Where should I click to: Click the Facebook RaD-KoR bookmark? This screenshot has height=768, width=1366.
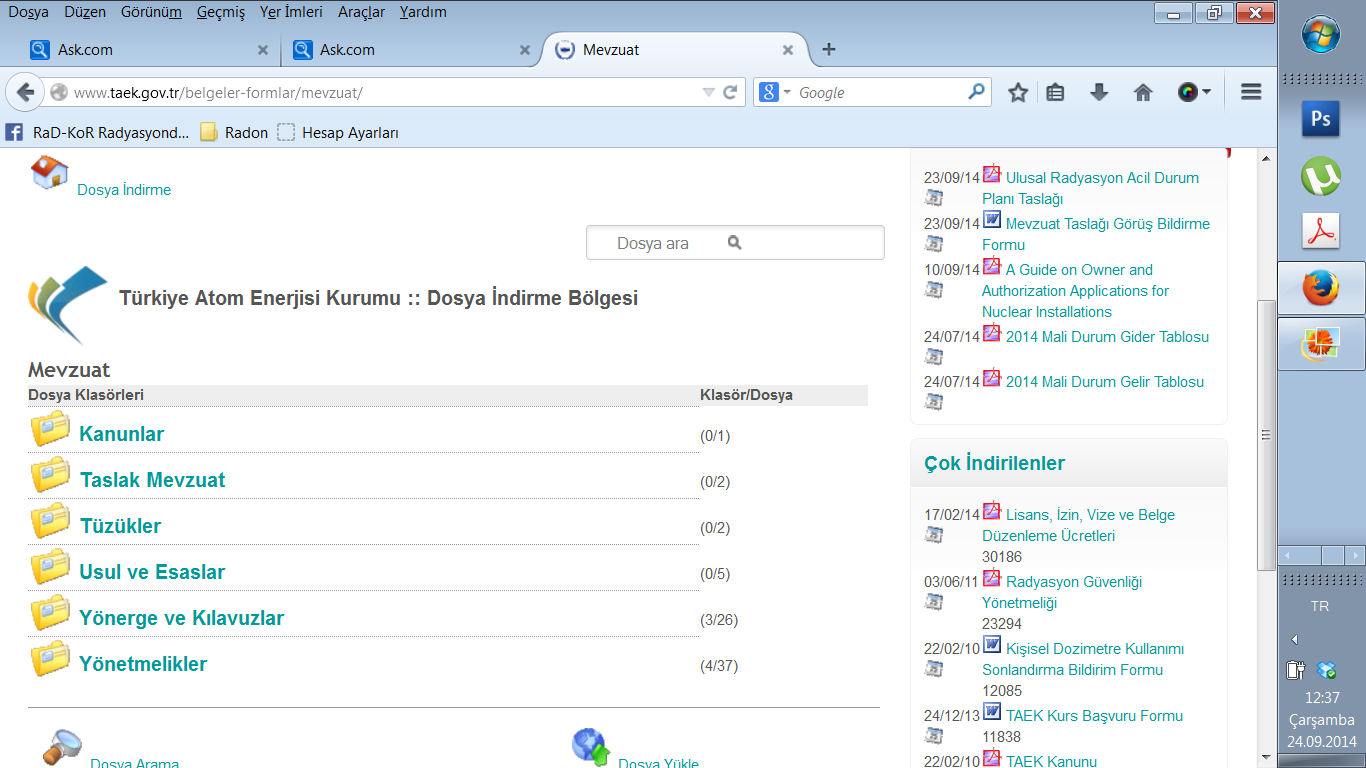98,132
